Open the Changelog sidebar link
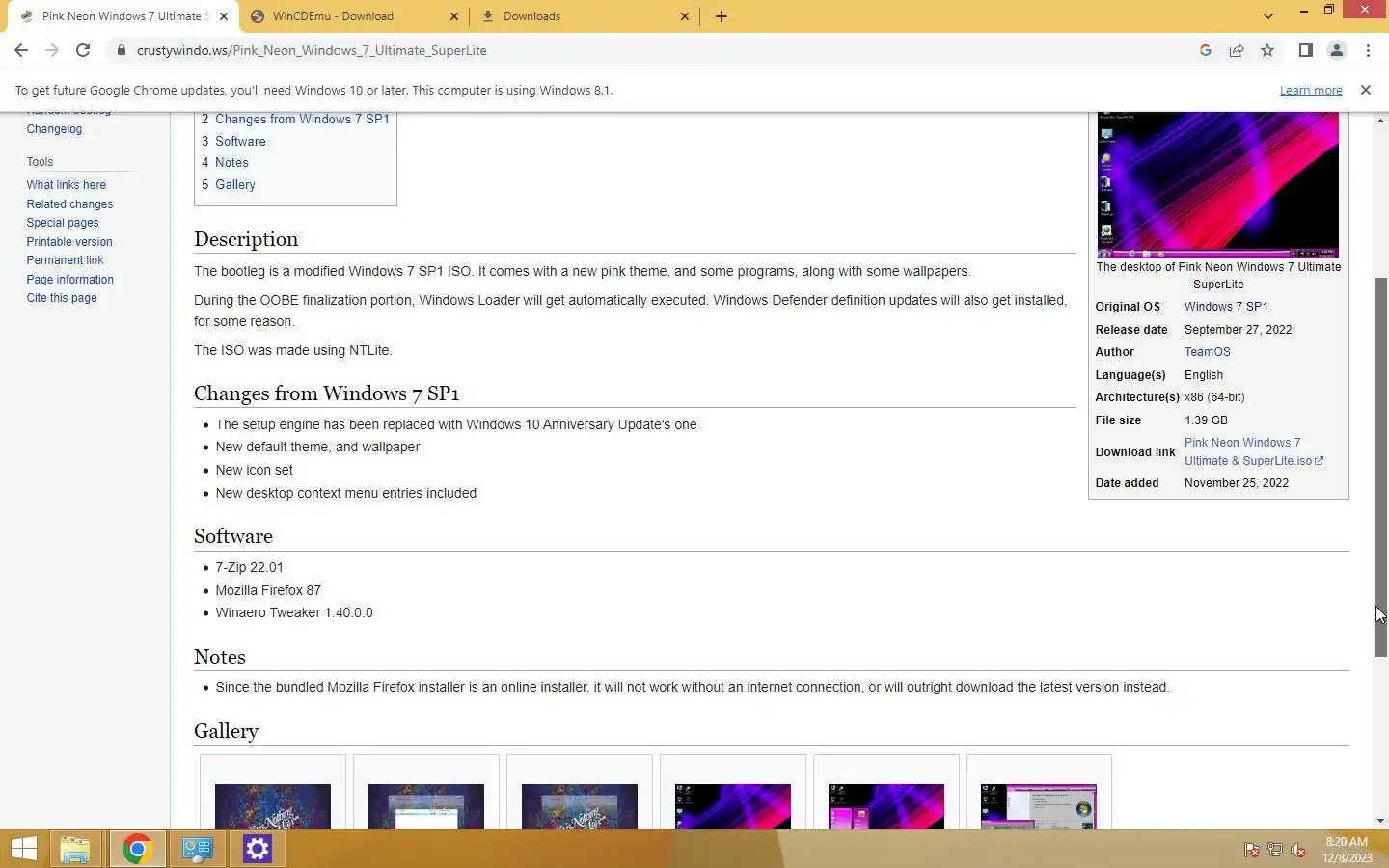Viewport: 1389px width, 868px height. (x=54, y=129)
